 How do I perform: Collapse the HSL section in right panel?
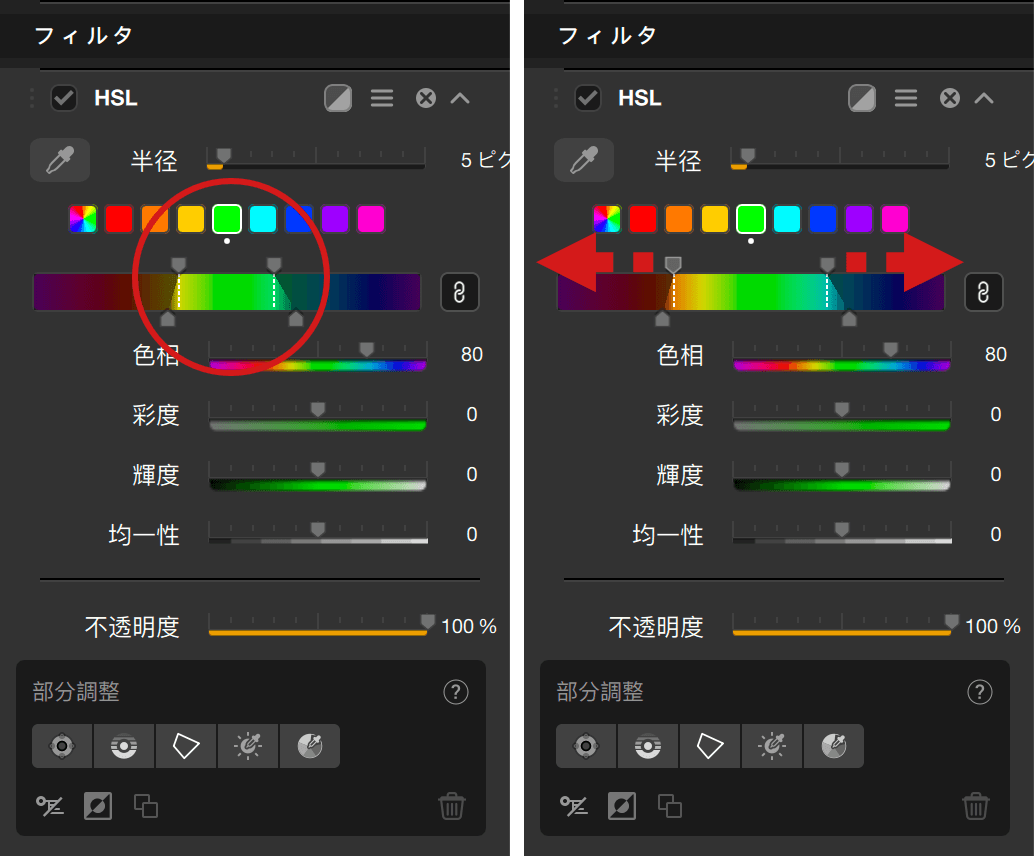pos(984,98)
